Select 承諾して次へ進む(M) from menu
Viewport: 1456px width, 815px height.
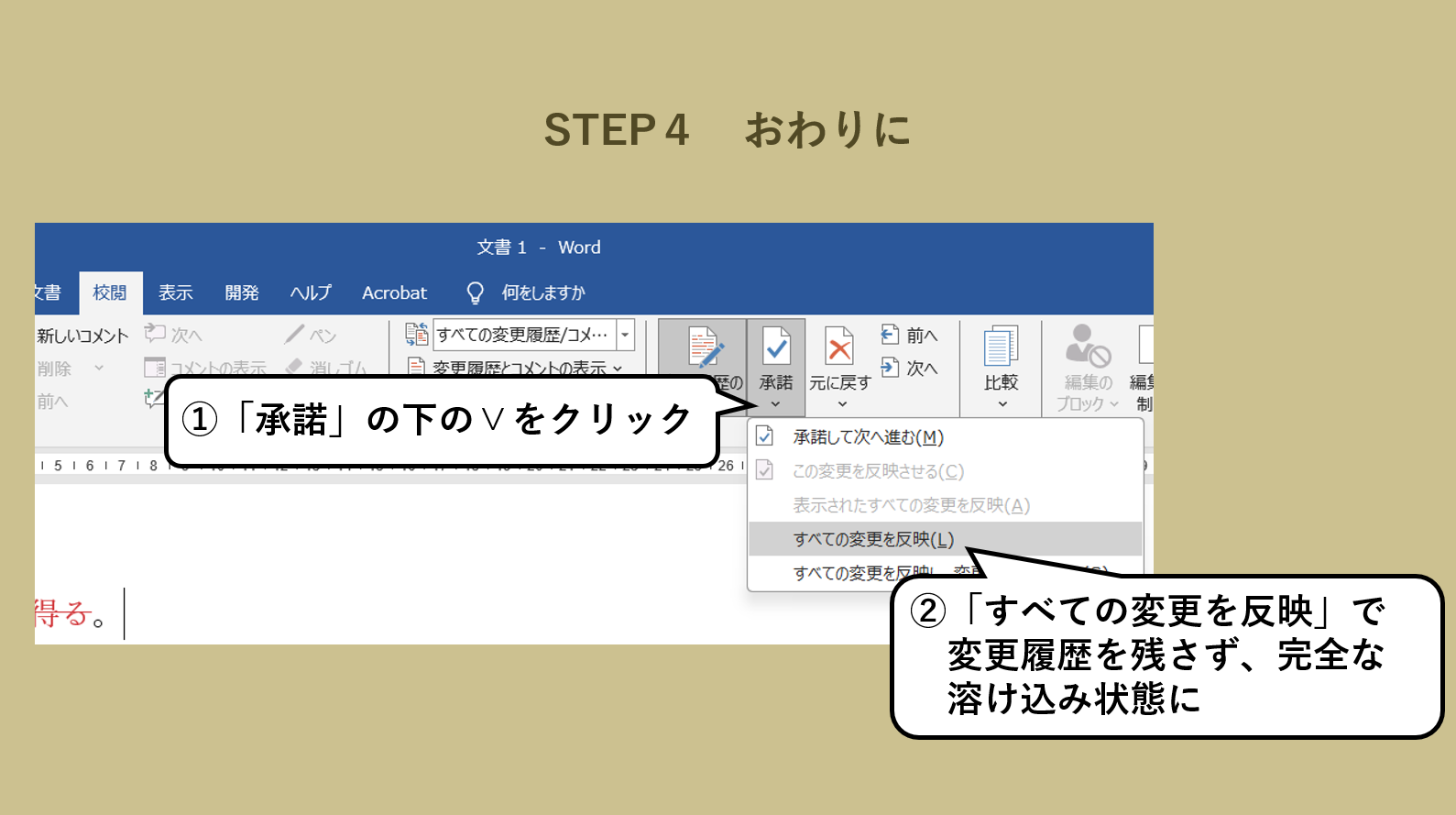coord(868,437)
